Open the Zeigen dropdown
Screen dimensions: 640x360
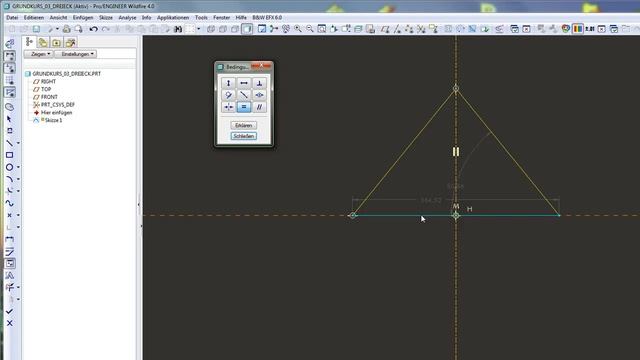tap(38, 54)
